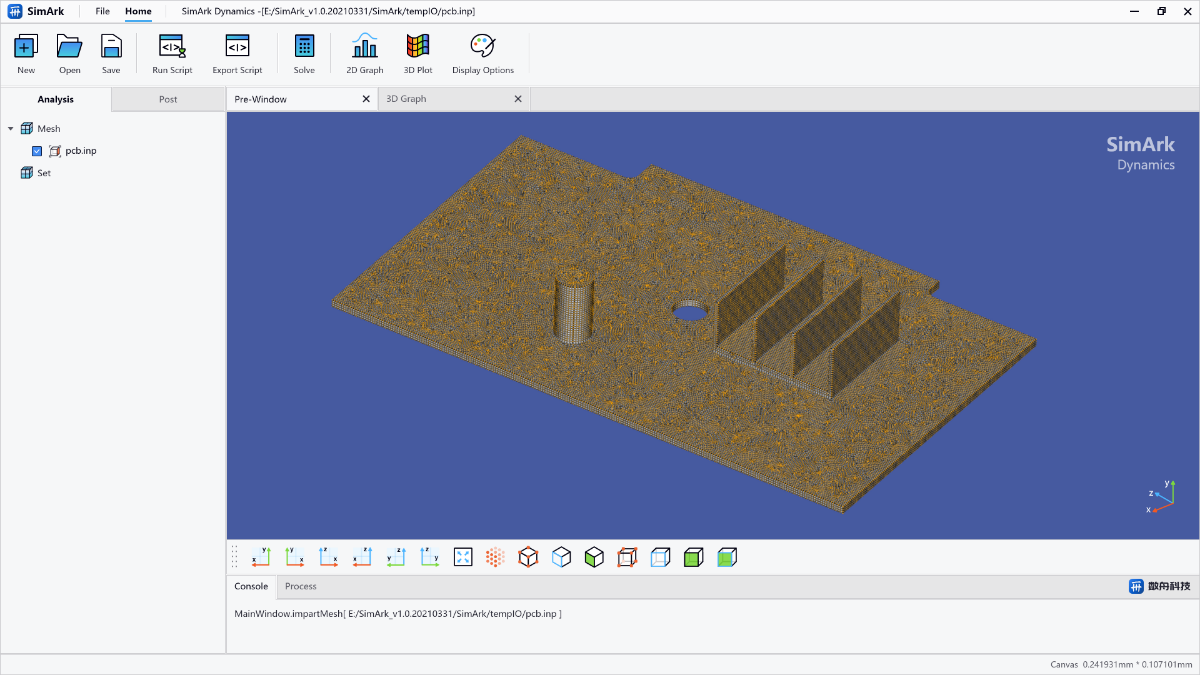Select the transparent wireframe cube with blue edges
This screenshot has height=675, width=1200.
tap(660, 557)
